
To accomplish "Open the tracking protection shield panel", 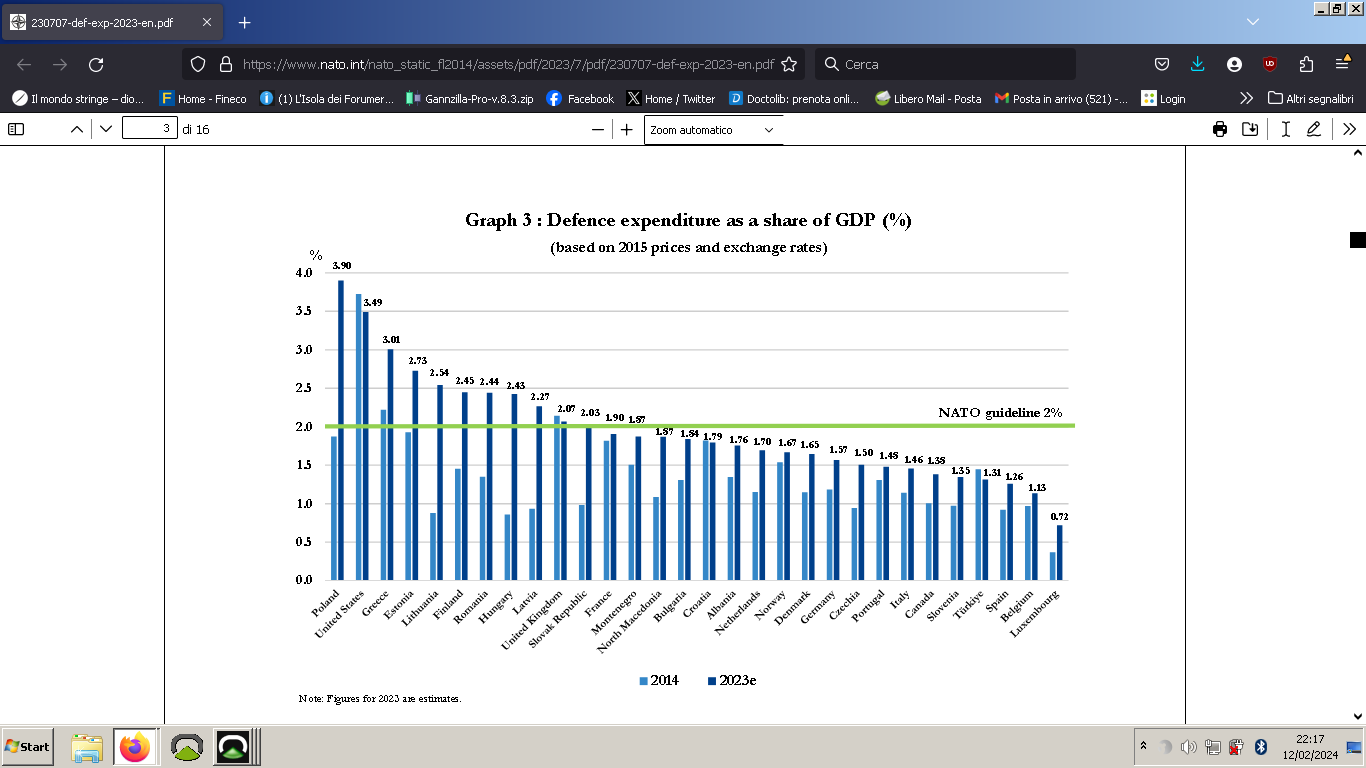I will pyautogui.click(x=198, y=64).
